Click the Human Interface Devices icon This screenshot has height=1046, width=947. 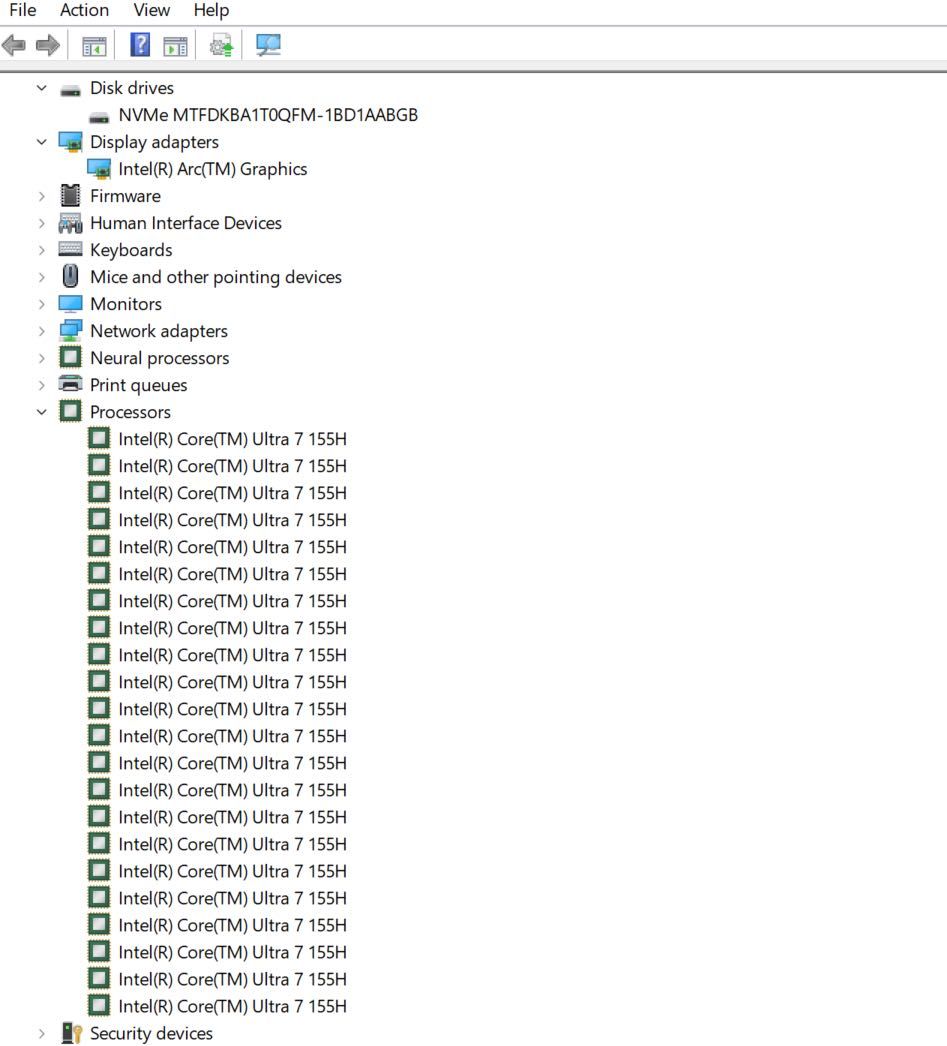70,223
